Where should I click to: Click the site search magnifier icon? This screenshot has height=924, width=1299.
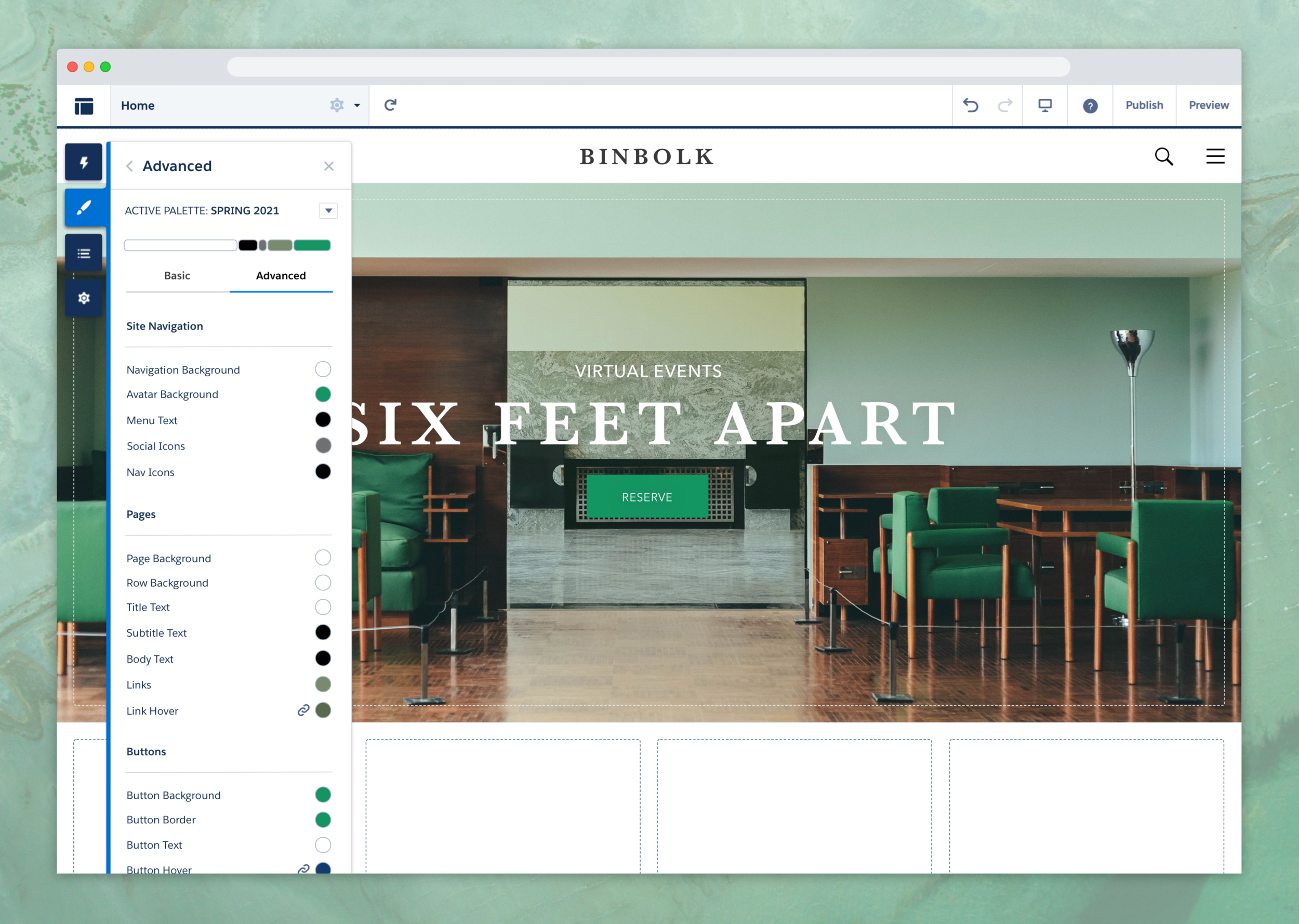click(x=1163, y=156)
